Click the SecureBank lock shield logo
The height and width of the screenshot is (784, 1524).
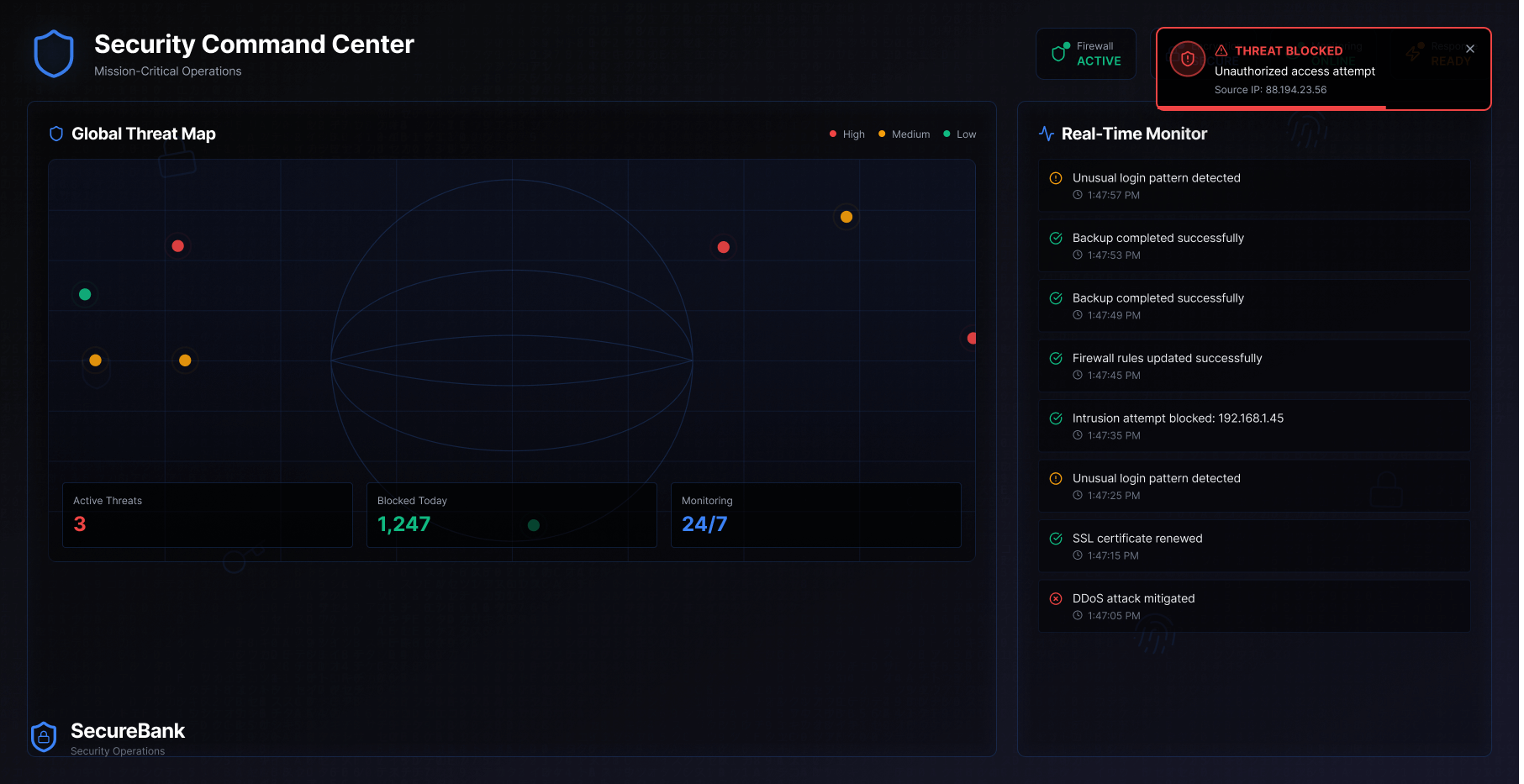(x=44, y=737)
